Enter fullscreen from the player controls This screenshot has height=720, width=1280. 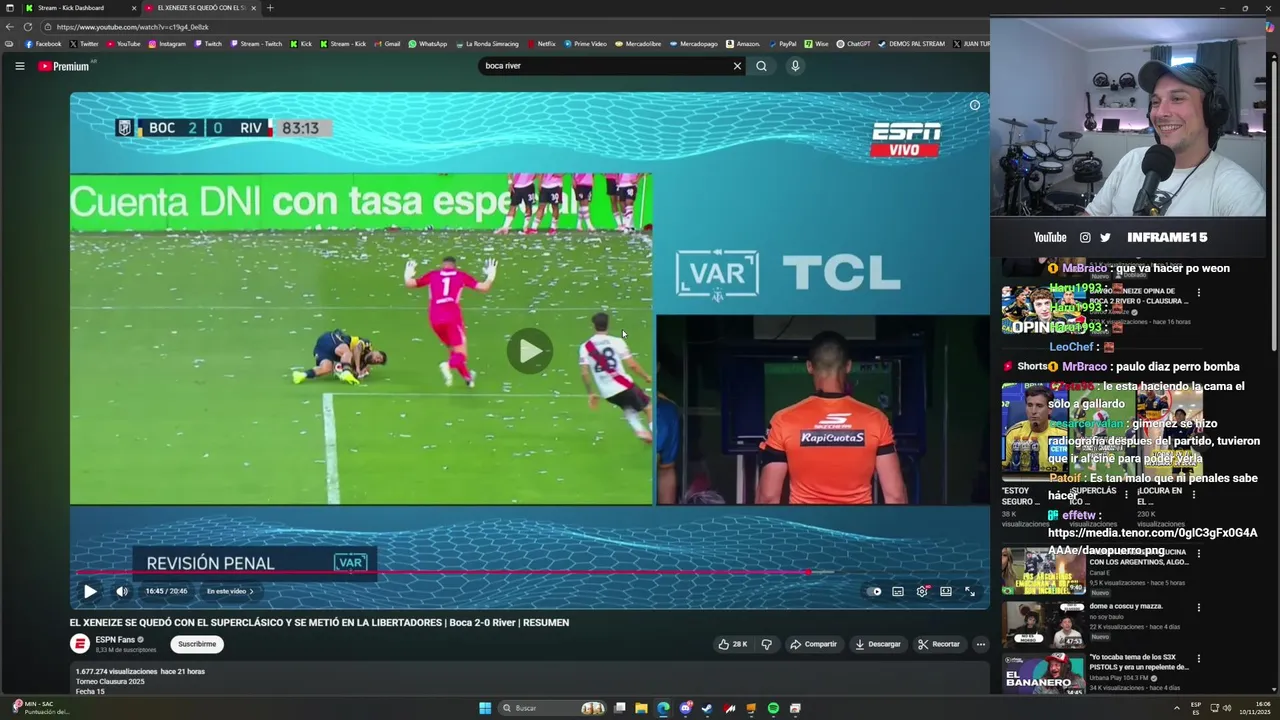[970, 591]
